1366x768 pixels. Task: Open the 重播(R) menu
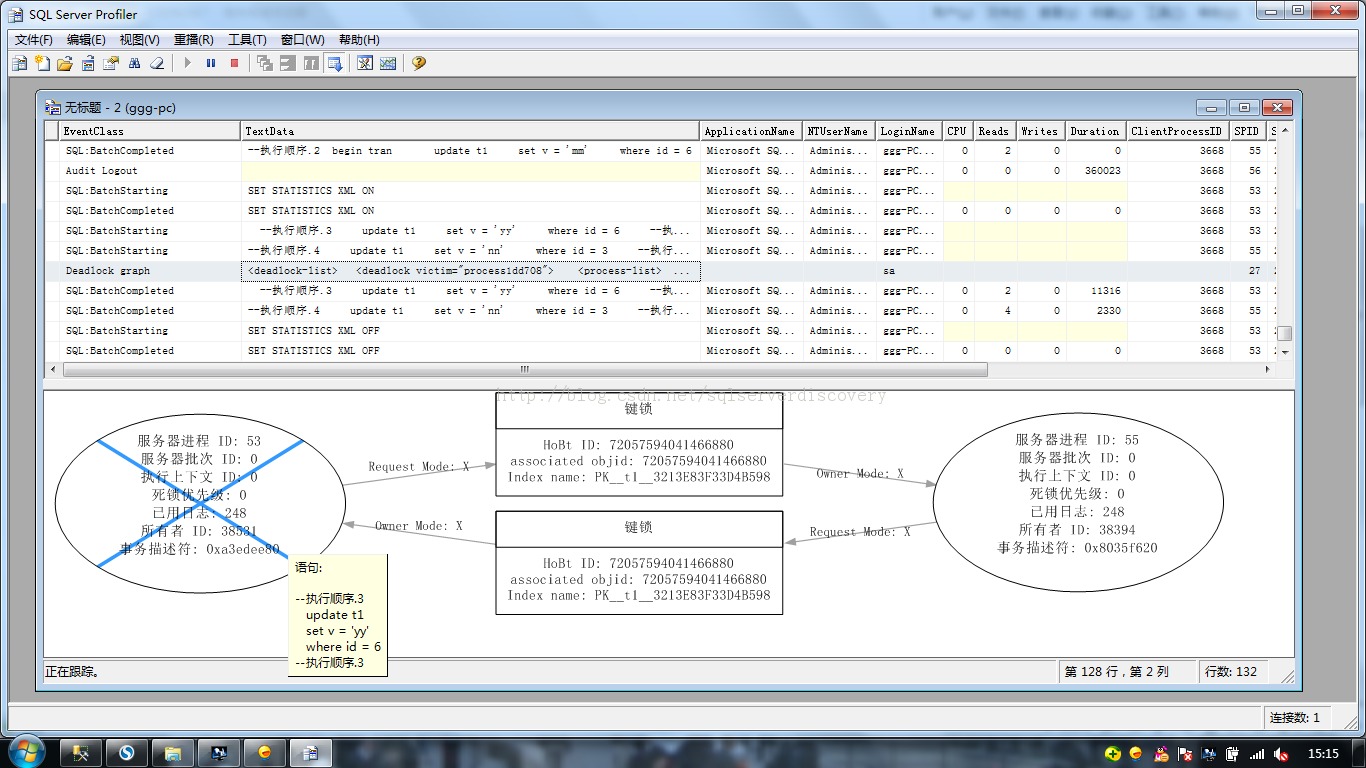(193, 40)
